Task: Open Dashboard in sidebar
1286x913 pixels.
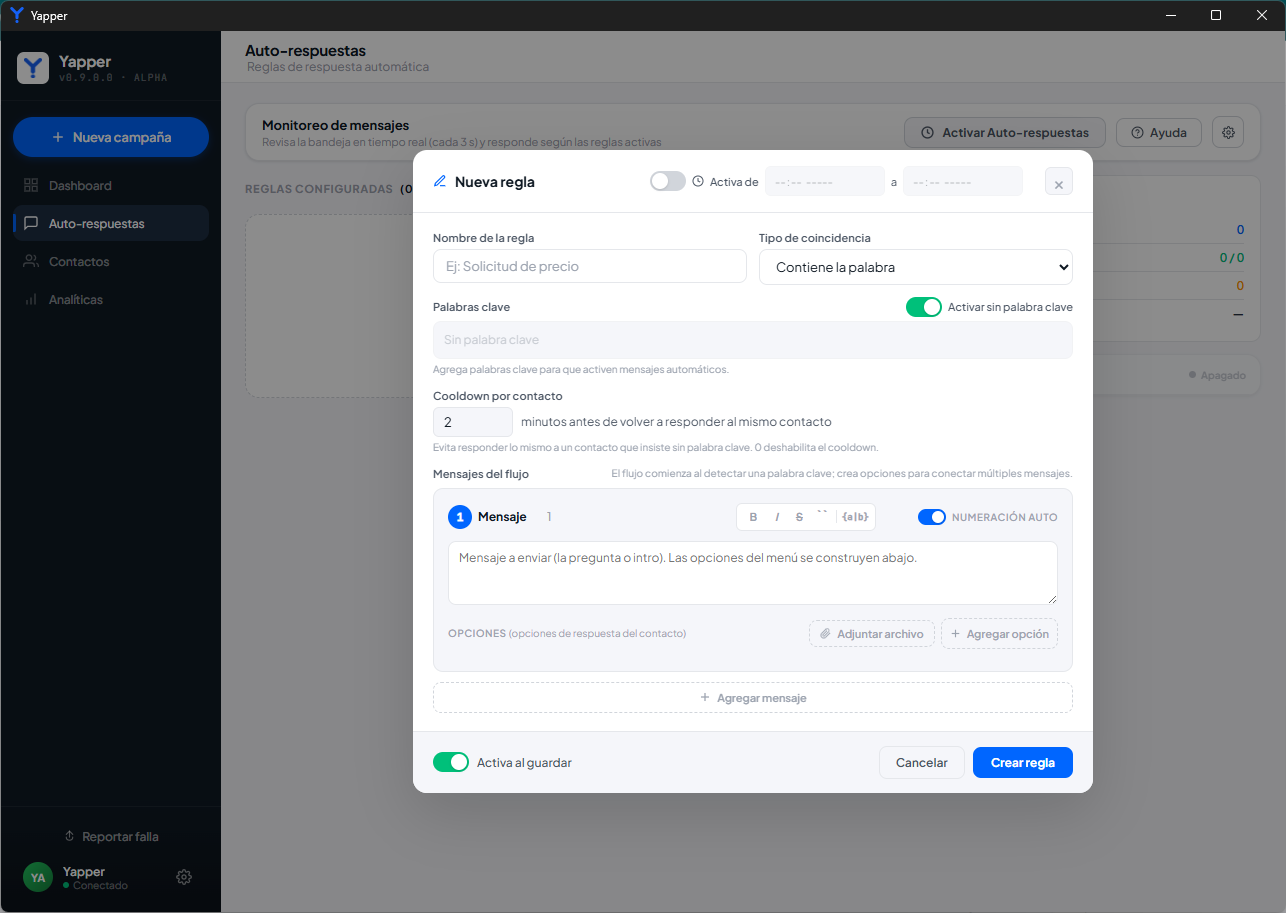Action: [111, 185]
